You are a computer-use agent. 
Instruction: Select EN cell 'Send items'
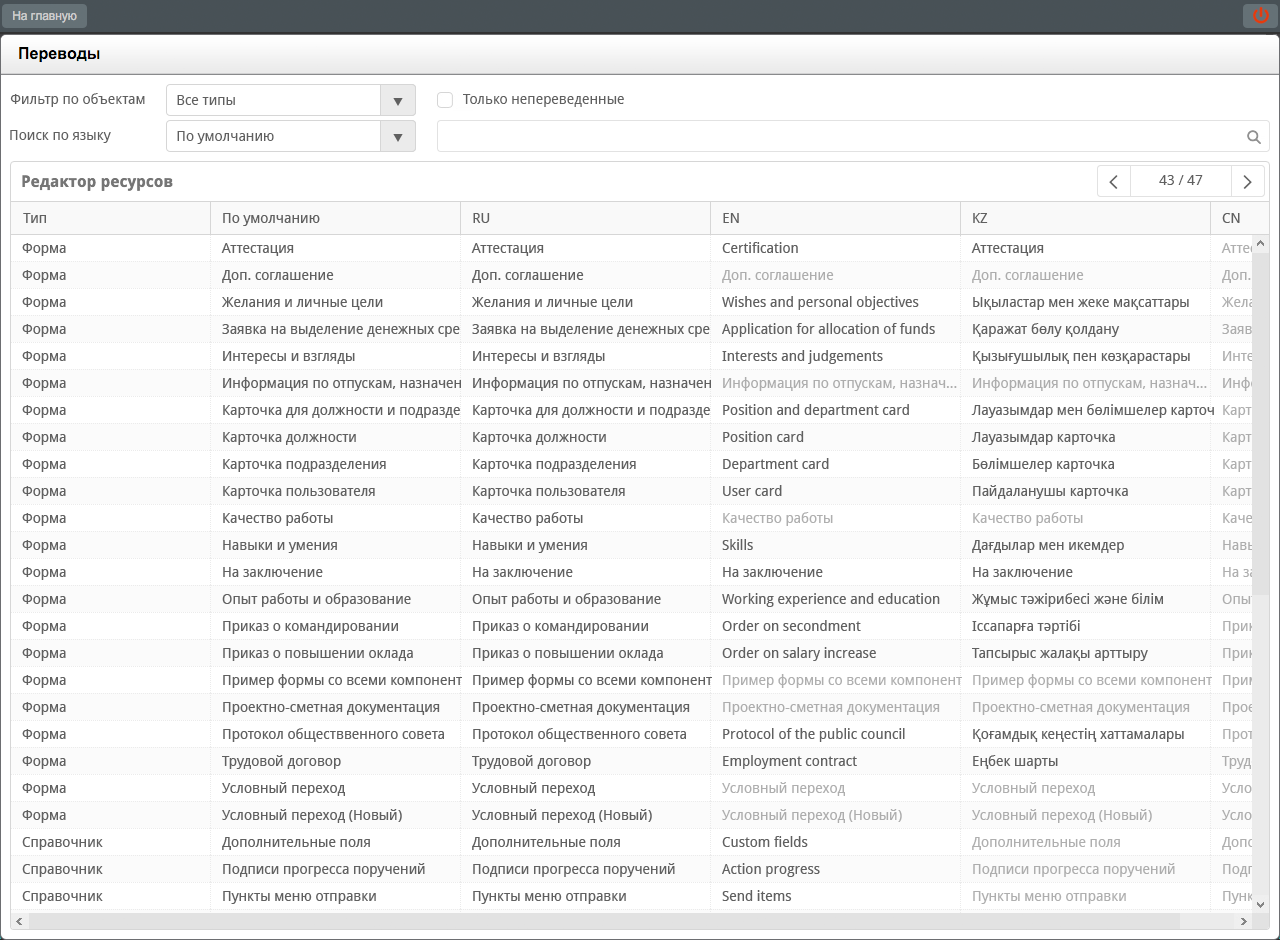(836, 896)
